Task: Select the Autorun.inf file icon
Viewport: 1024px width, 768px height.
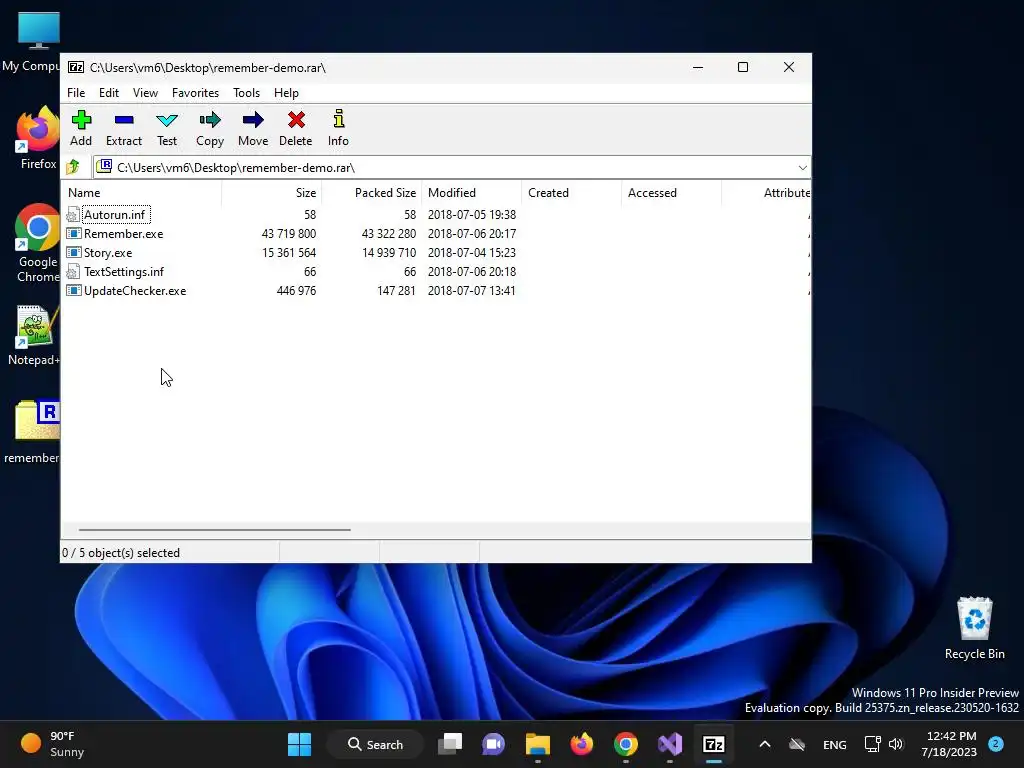Action: coord(73,215)
